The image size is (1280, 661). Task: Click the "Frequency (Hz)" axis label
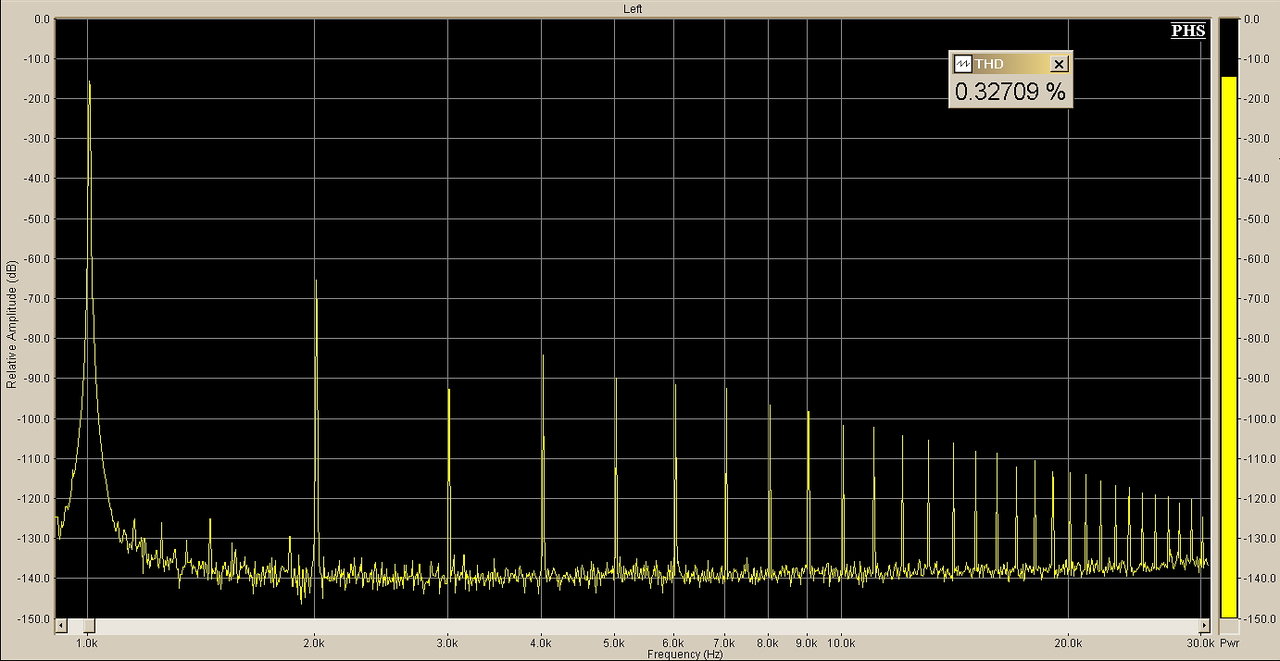click(x=684, y=655)
